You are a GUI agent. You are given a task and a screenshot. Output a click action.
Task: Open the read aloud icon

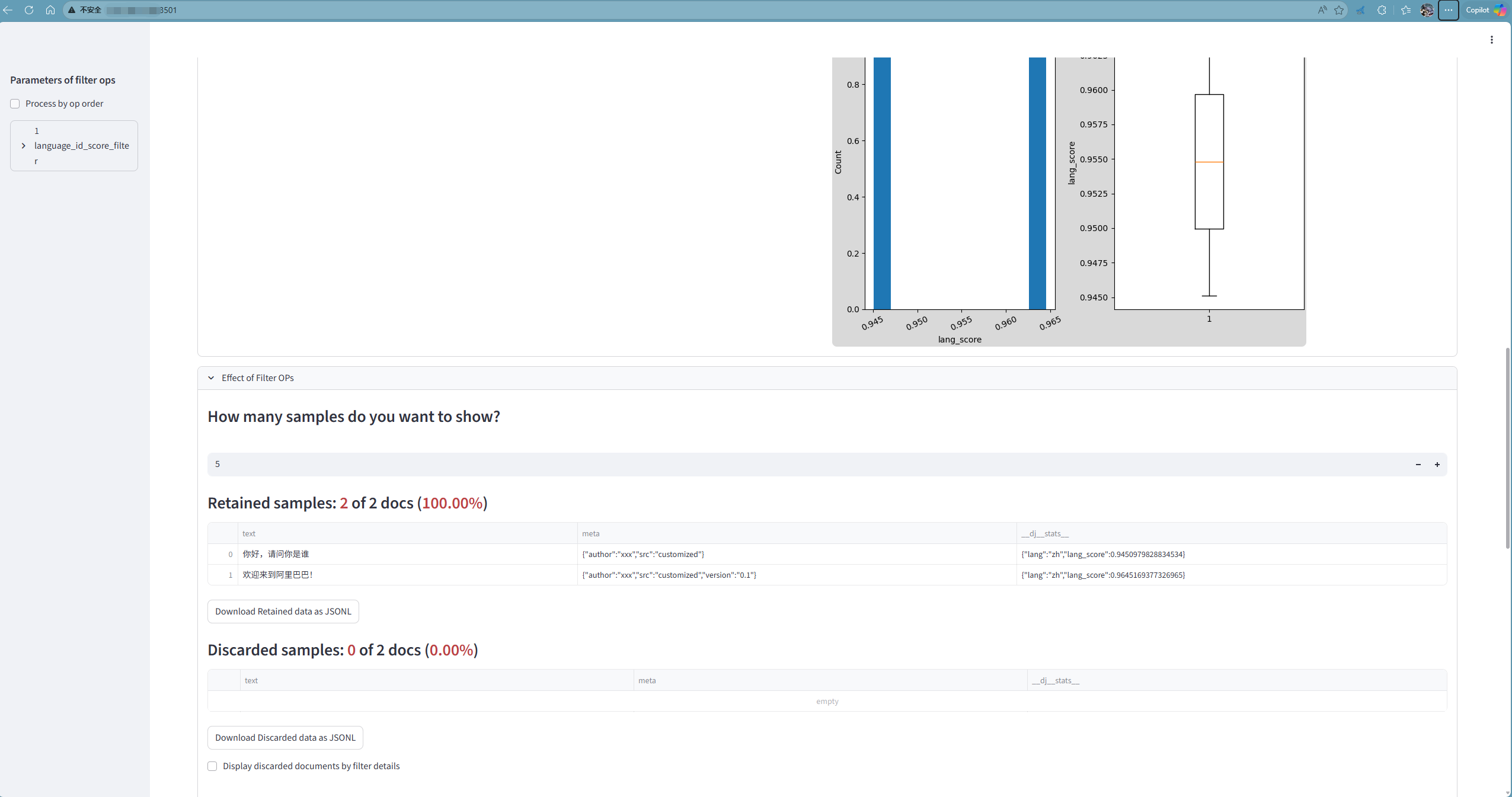[1322, 10]
